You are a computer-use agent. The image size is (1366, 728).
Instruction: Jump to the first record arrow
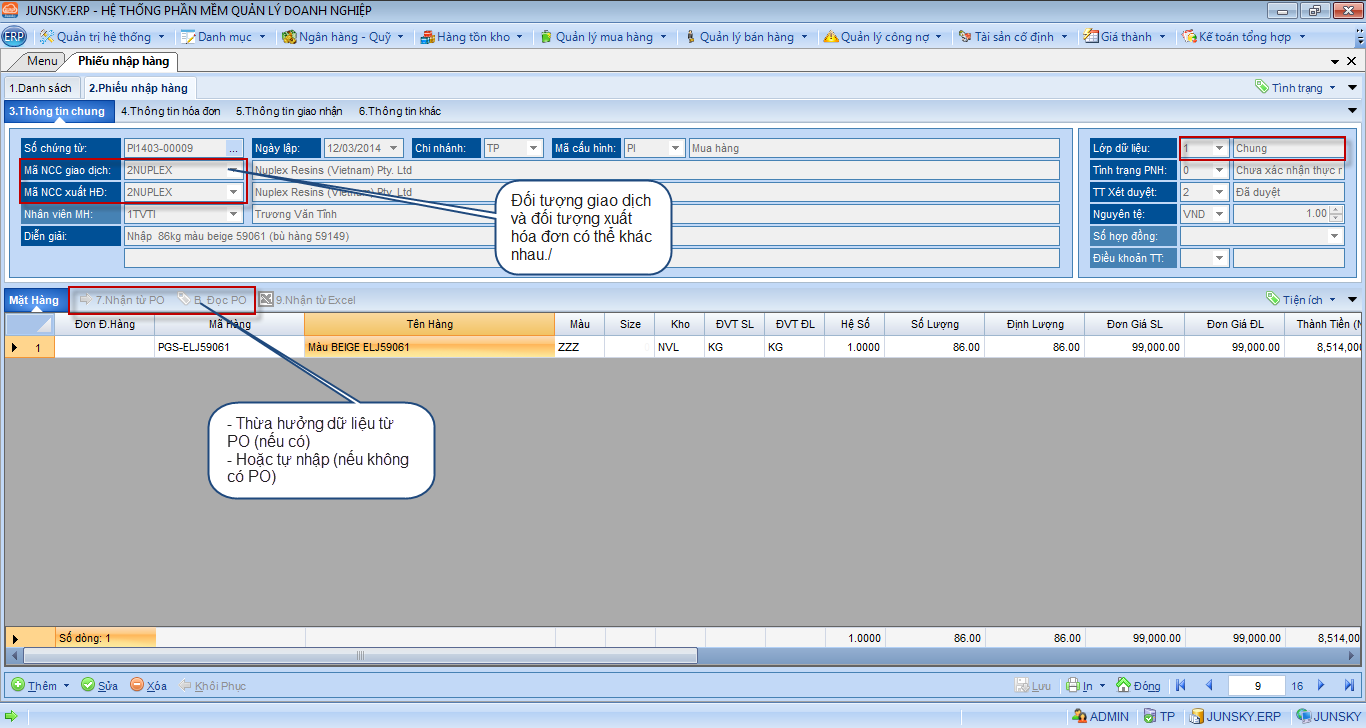coord(1181,686)
